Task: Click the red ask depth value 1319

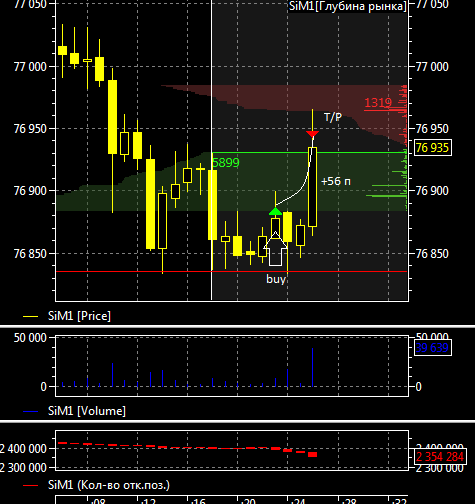Action: 378,103
